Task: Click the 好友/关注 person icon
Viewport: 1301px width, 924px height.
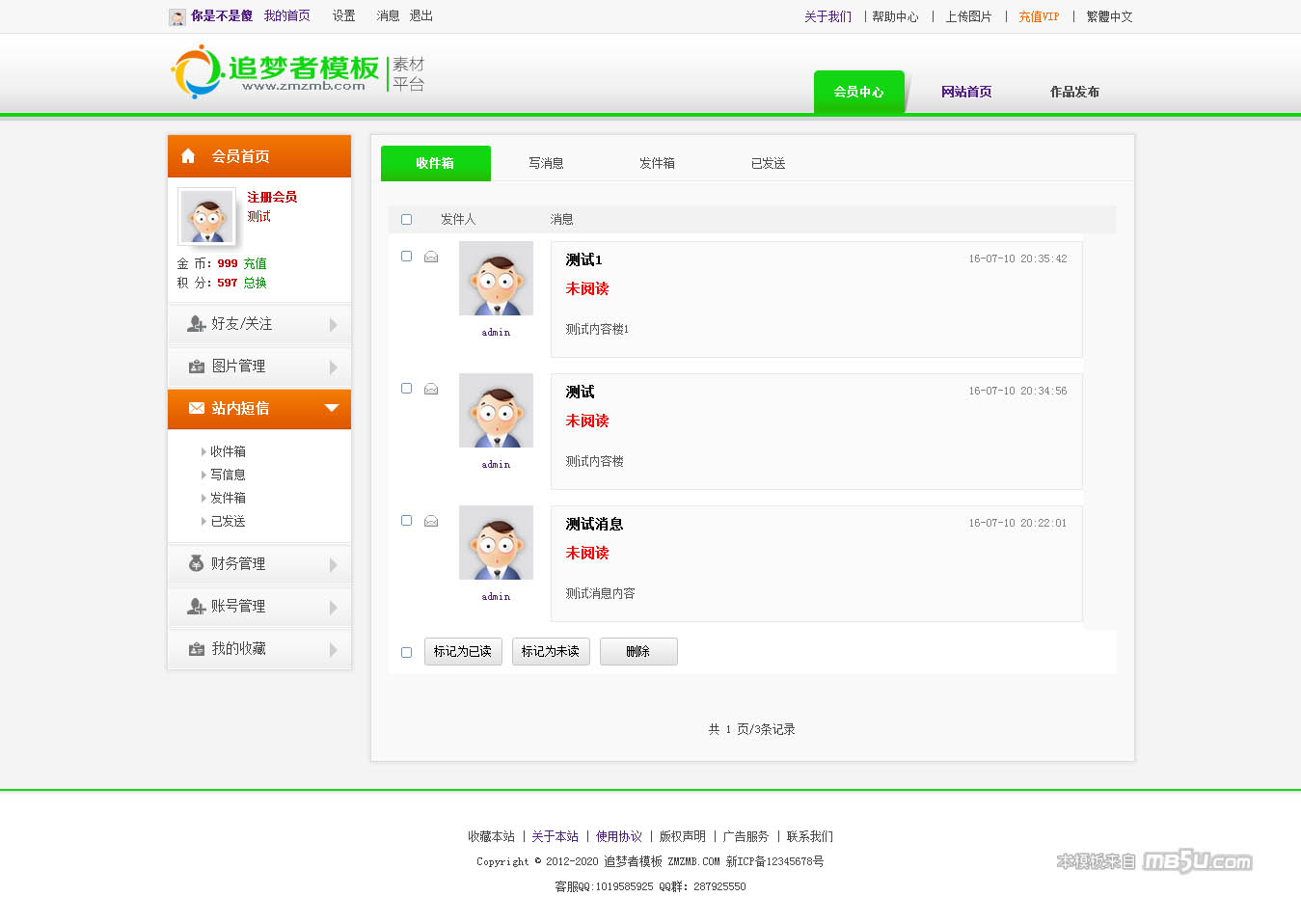Action: (196, 324)
